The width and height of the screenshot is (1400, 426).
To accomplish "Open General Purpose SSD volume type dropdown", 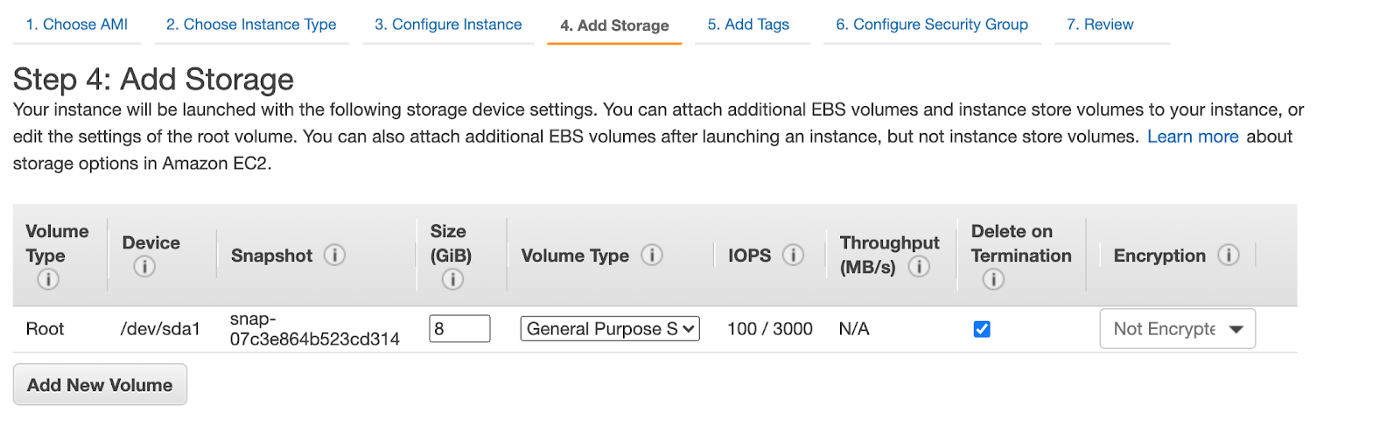I will [610, 329].
